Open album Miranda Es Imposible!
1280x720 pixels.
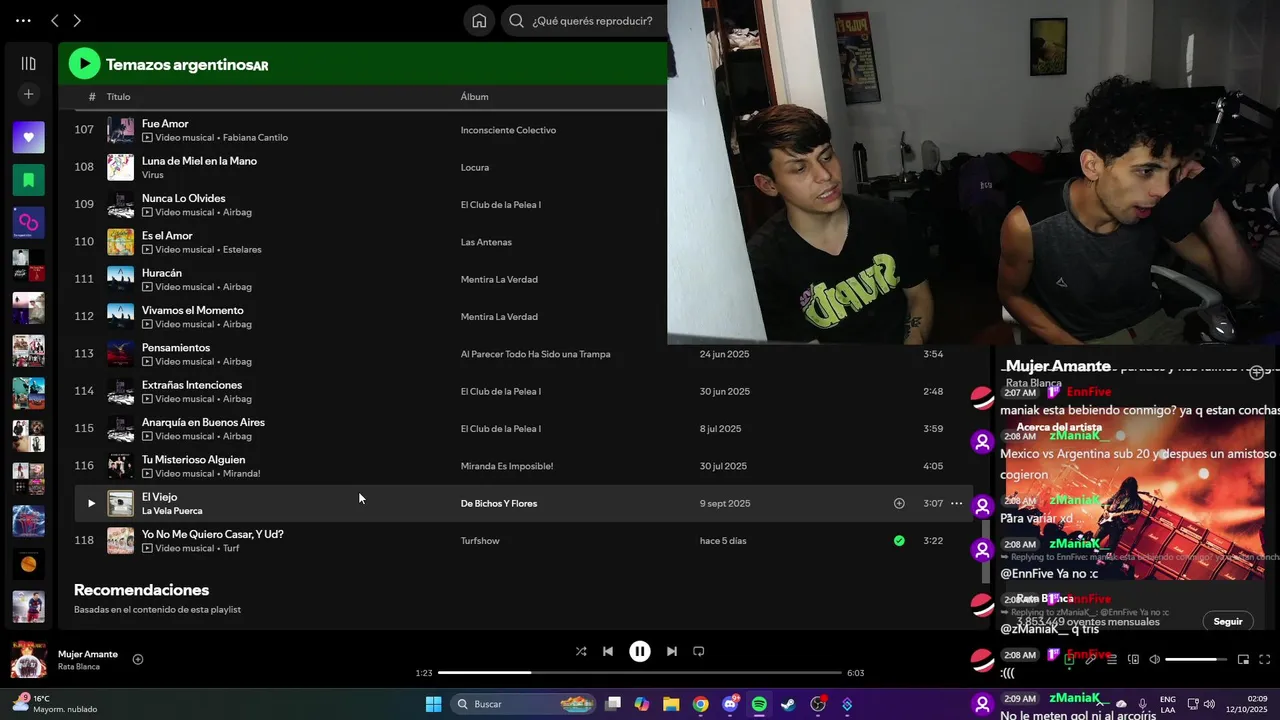[507, 466]
